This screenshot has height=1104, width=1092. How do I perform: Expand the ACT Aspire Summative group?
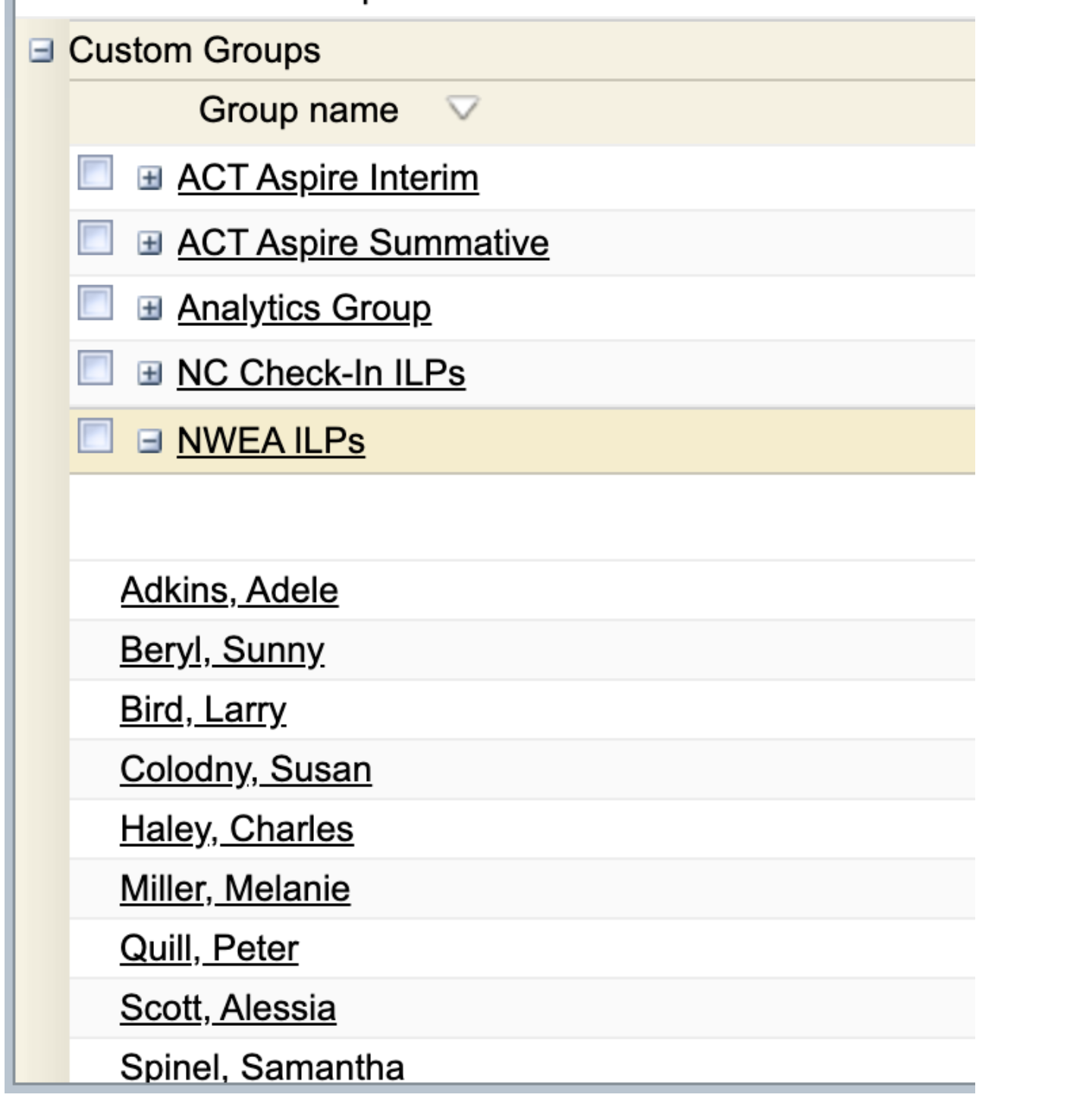click(x=149, y=243)
